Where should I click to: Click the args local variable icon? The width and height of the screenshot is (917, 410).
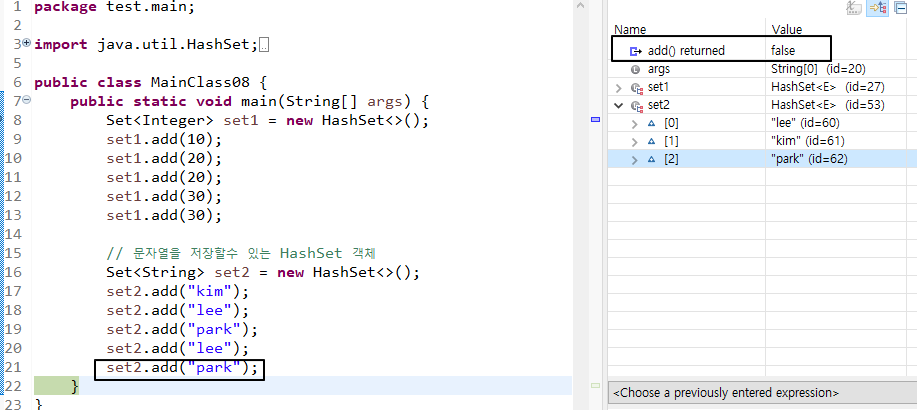636,70
